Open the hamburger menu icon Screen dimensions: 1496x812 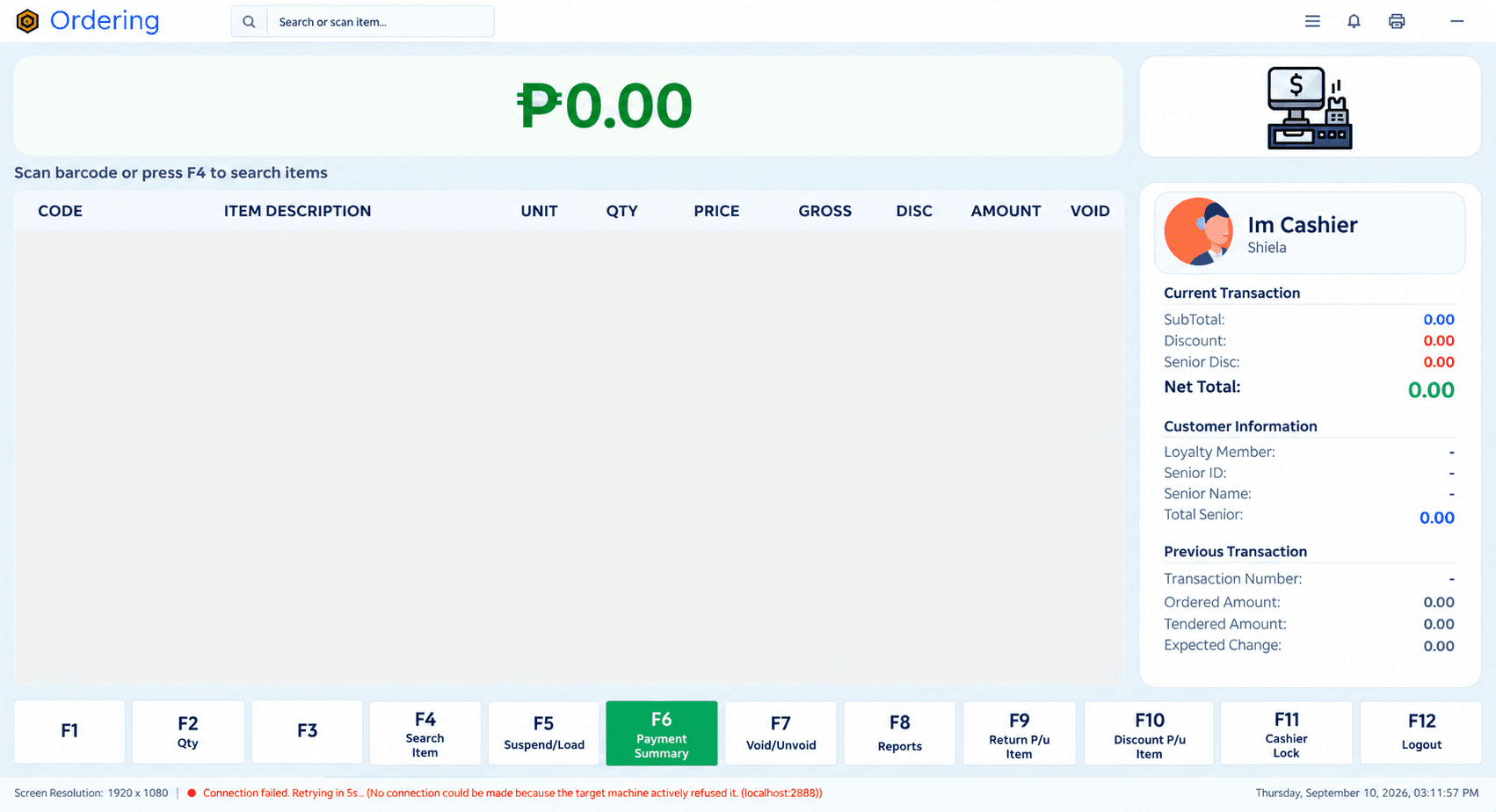coord(1312,21)
